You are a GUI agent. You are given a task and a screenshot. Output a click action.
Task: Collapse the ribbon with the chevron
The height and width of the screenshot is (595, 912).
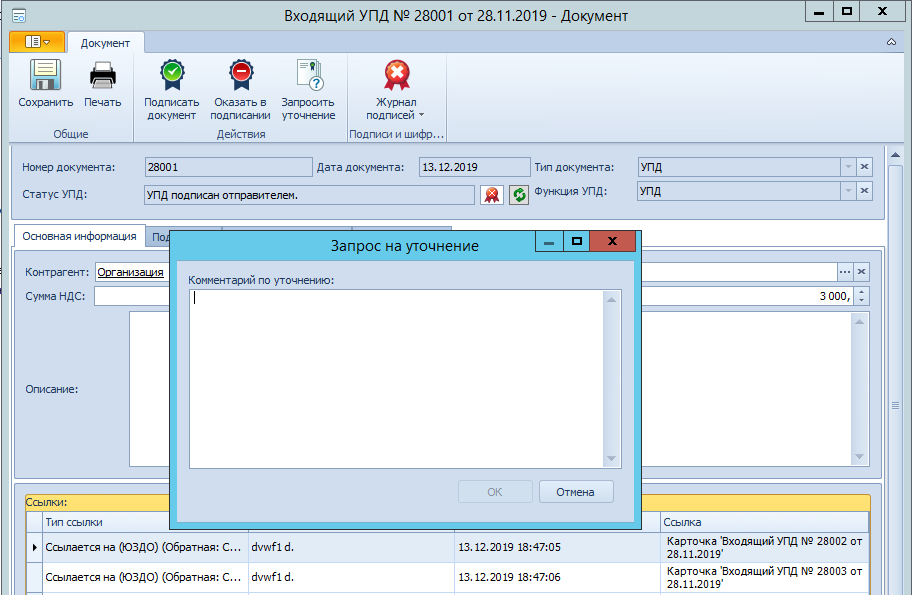point(891,42)
